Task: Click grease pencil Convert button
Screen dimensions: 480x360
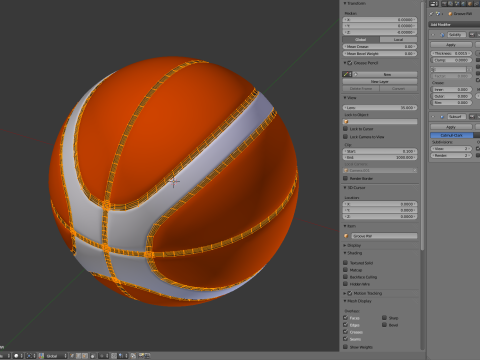Action: tap(399, 88)
